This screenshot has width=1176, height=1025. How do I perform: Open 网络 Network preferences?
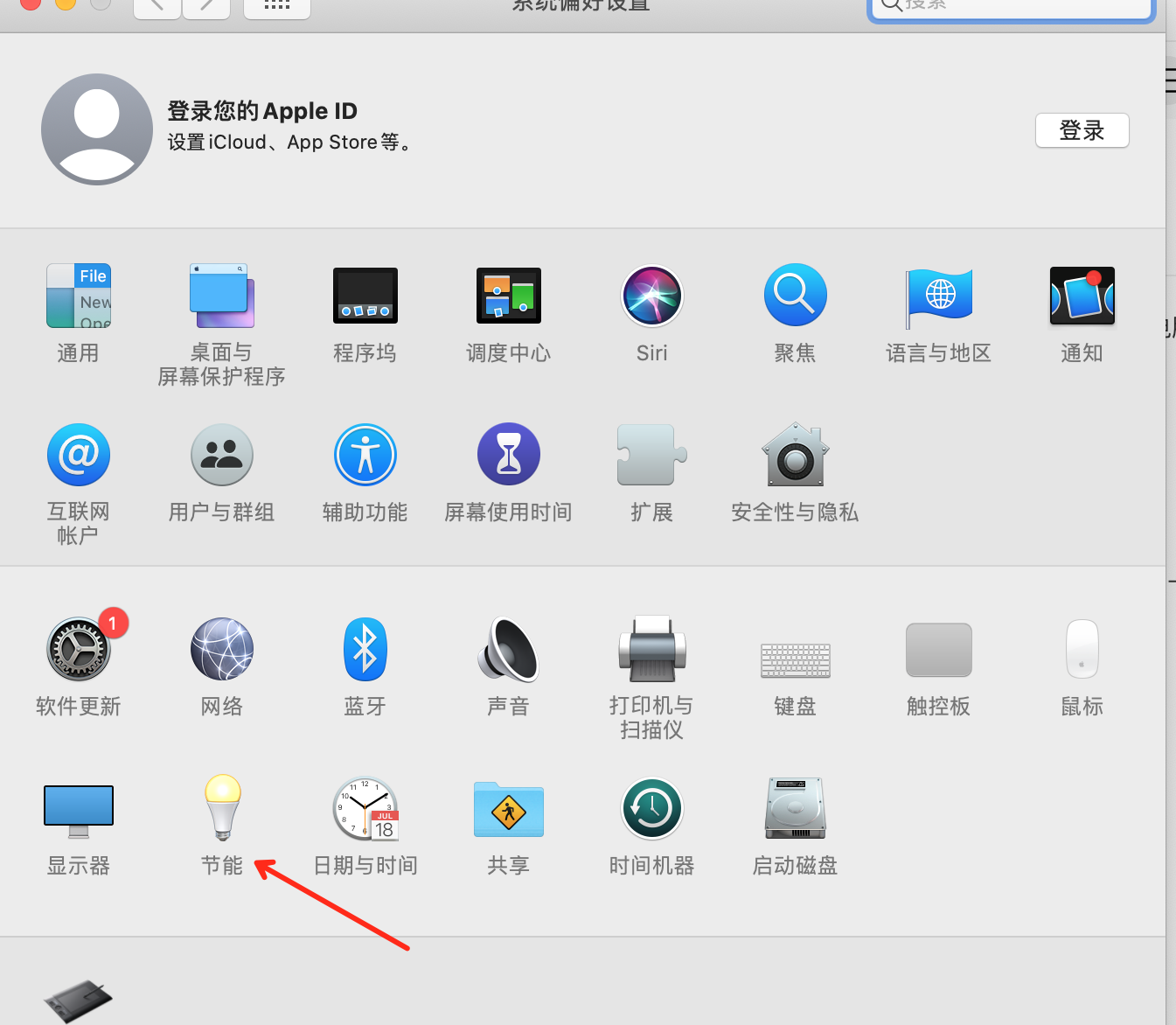(222, 650)
